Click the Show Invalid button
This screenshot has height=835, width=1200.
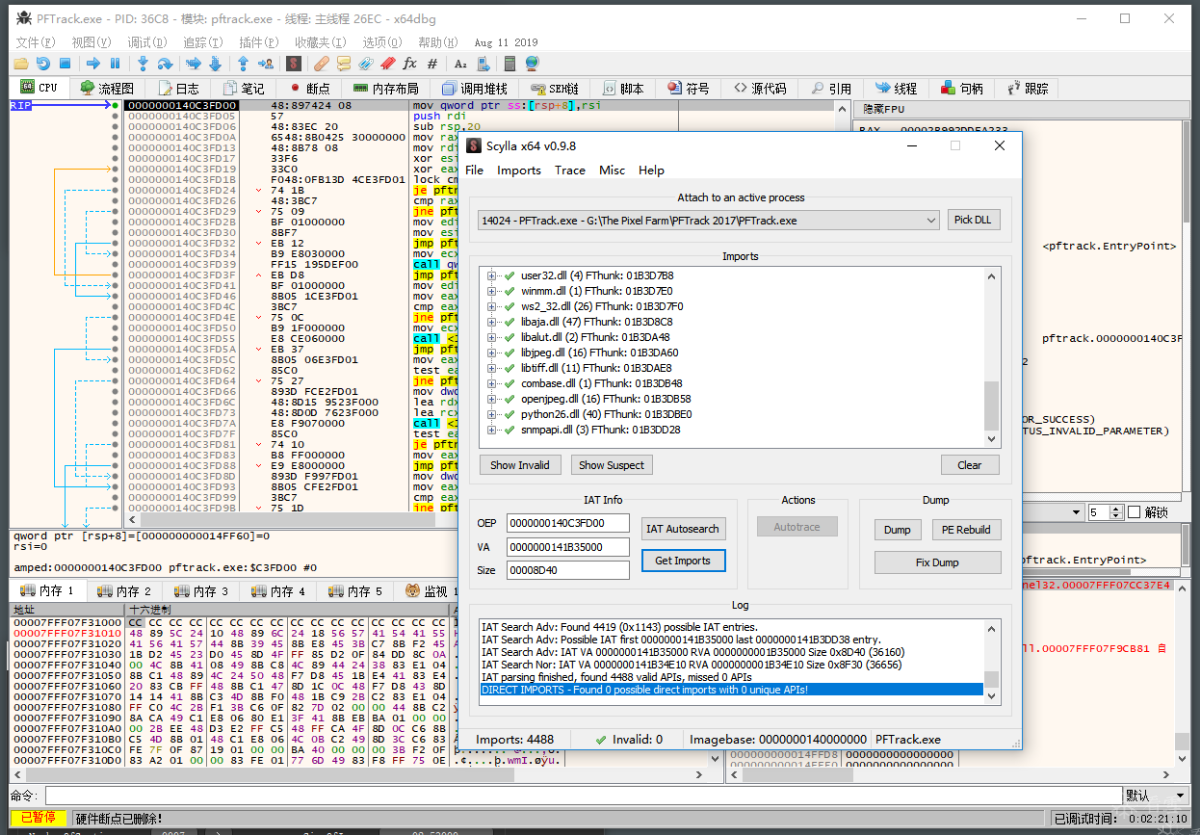click(x=520, y=465)
